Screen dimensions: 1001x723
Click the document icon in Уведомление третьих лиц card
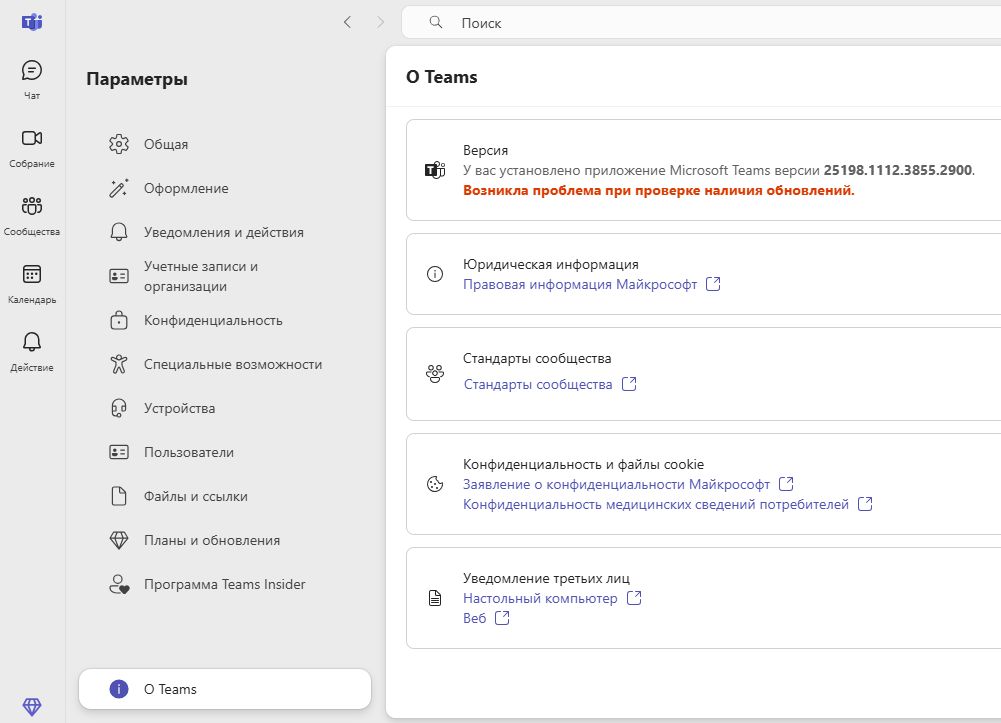[435, 598]
